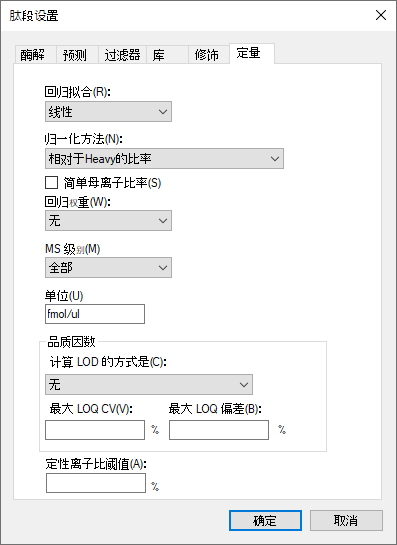Image resolution: width=397 pixels, height=545 pixels.
Task: Confirm with the 确定 button
Action: click(265, 520)
